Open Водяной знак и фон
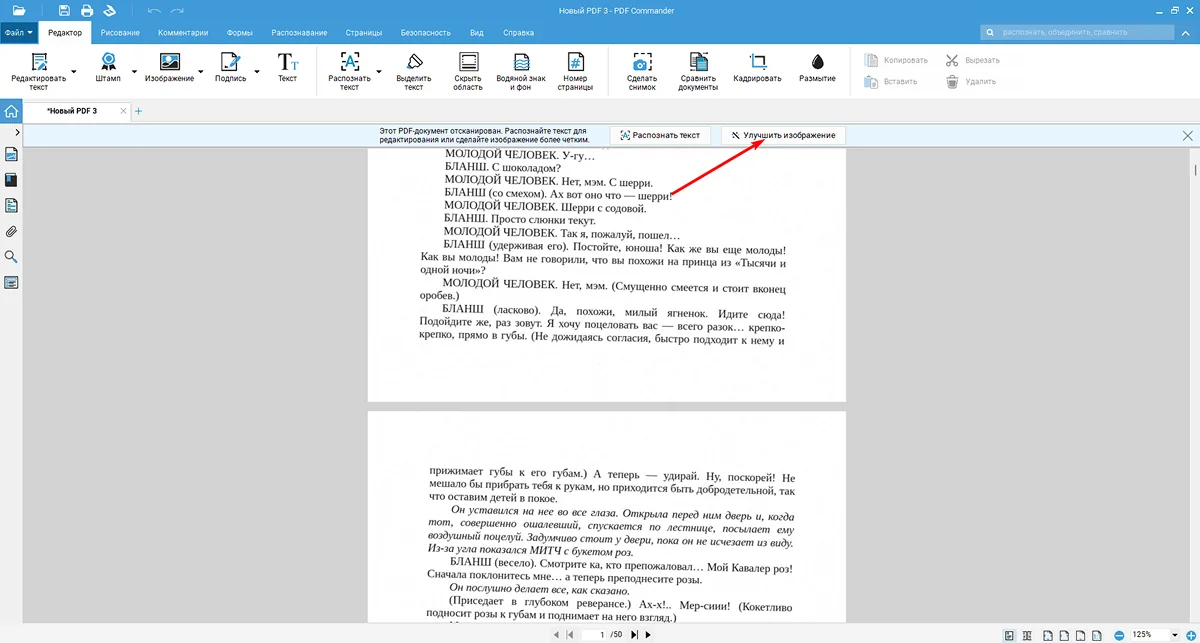Viewport: 1200px width, 643px height. [521, 71]
